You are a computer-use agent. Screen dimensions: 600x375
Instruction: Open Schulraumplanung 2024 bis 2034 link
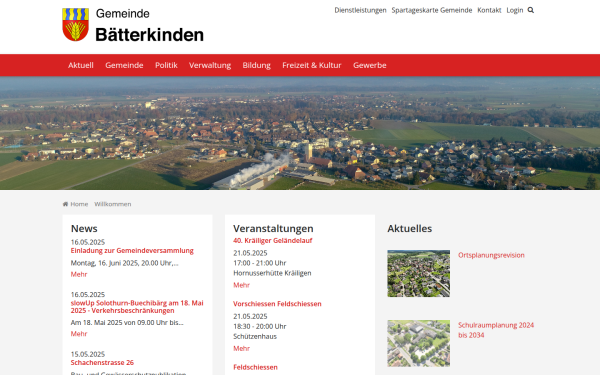point(496,330)
